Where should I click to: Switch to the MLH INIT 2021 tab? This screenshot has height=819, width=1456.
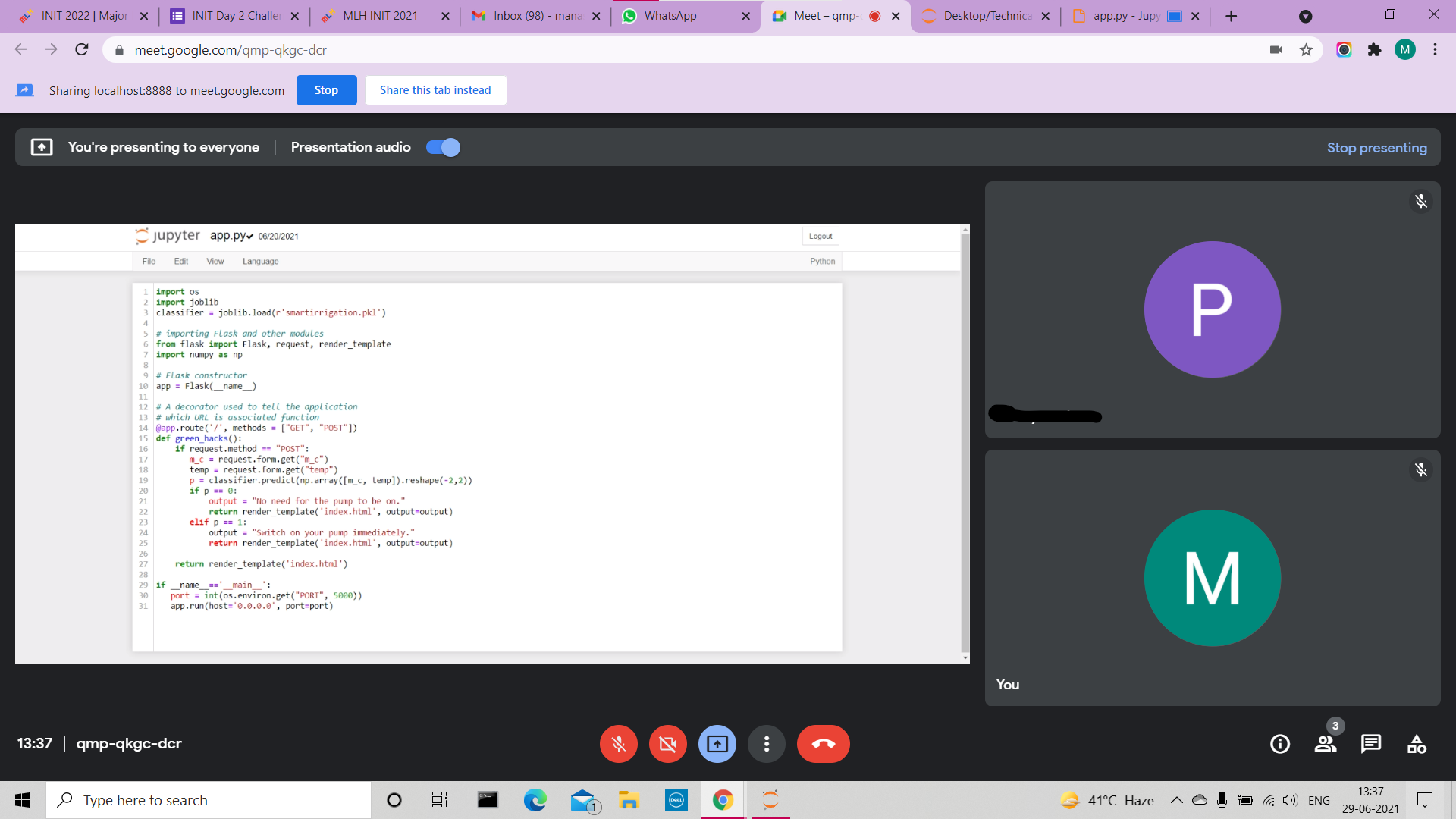[x=380, y=16]
